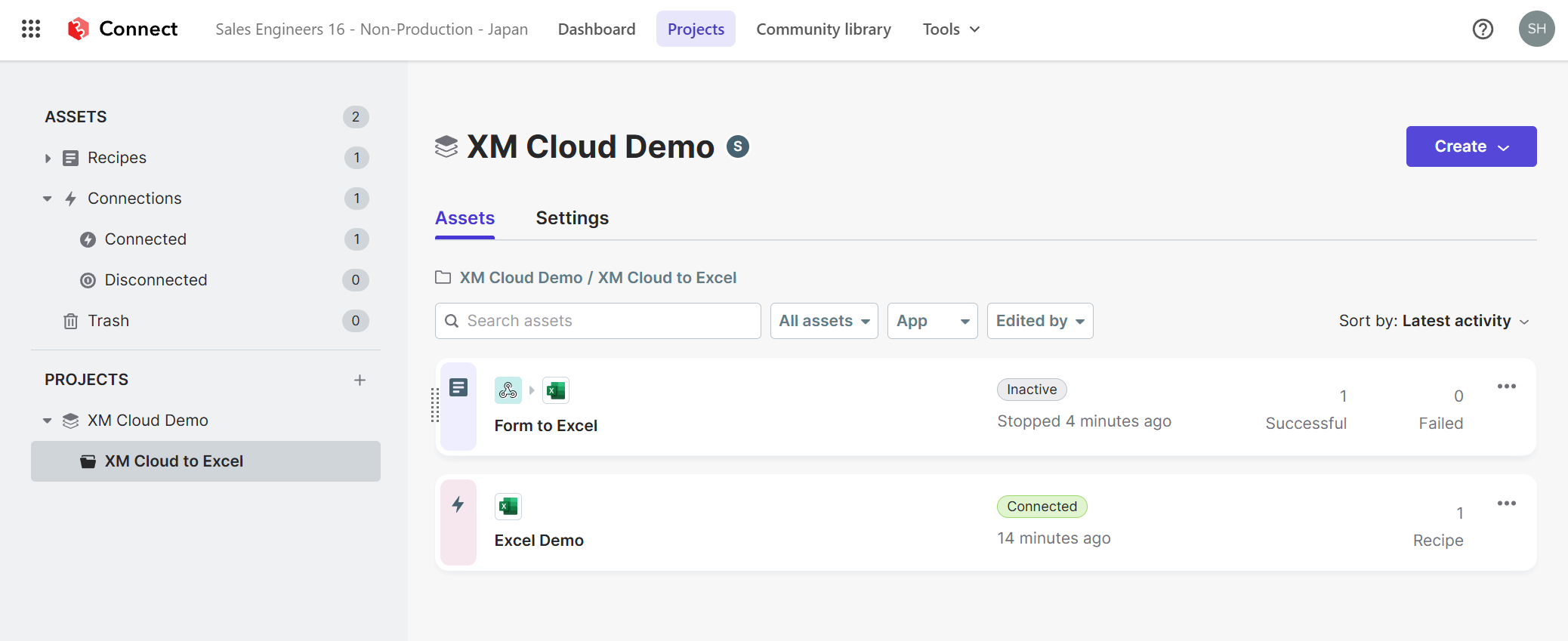Click the 1 Successful jobs count
Screen dimensions: 1568x641
coord(1306,409)
